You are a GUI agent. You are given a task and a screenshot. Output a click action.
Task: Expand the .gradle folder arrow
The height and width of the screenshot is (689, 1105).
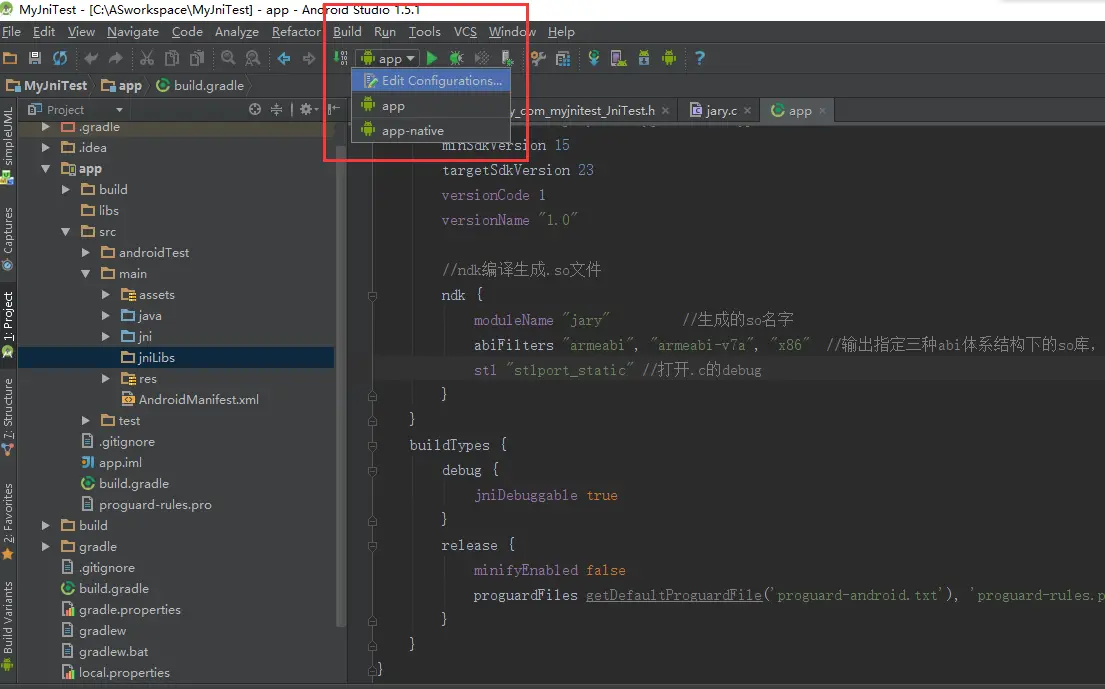[46, 127]
